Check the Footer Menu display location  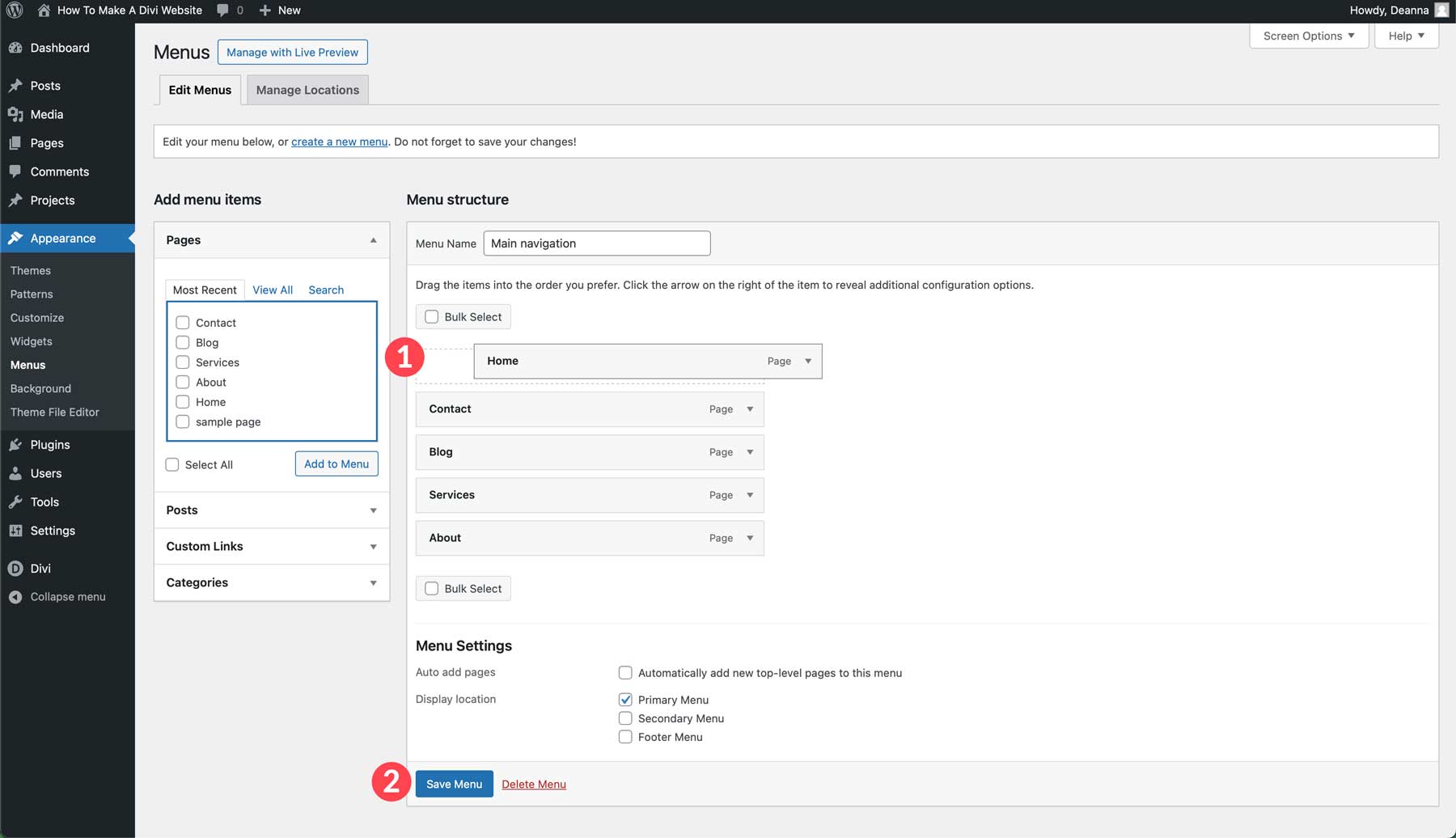624,736
